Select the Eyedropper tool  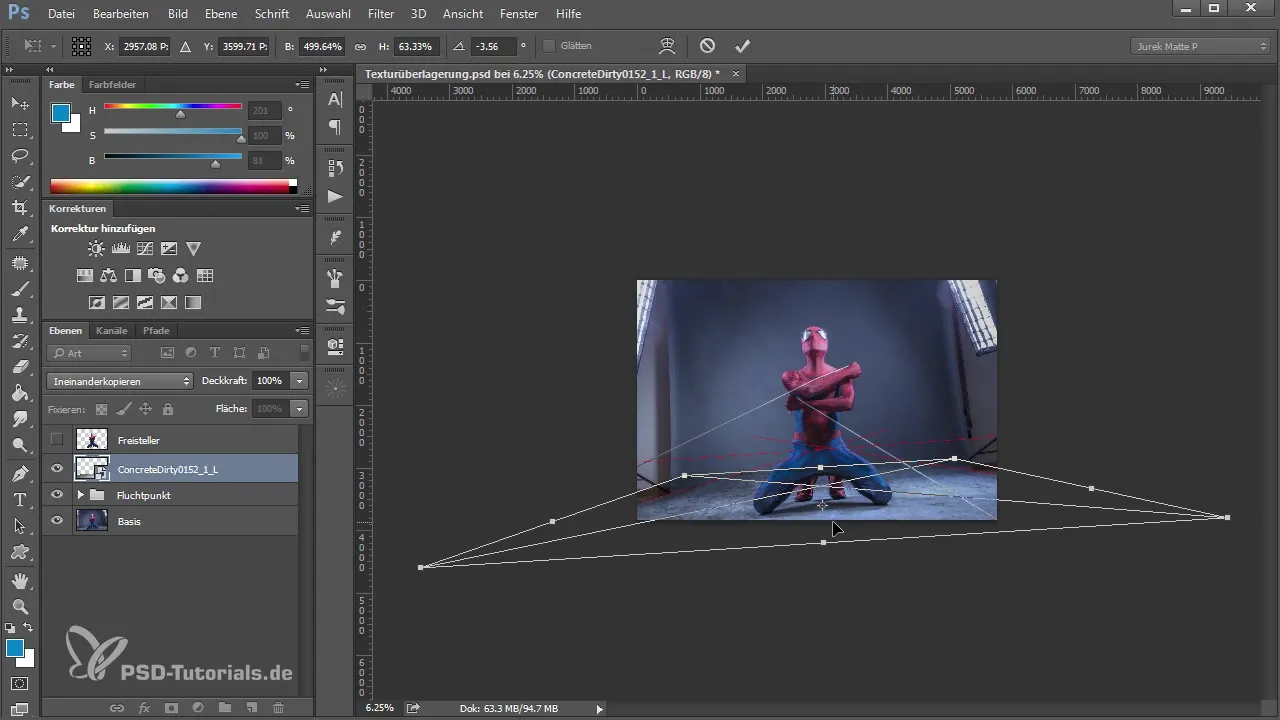click(19, 234)
